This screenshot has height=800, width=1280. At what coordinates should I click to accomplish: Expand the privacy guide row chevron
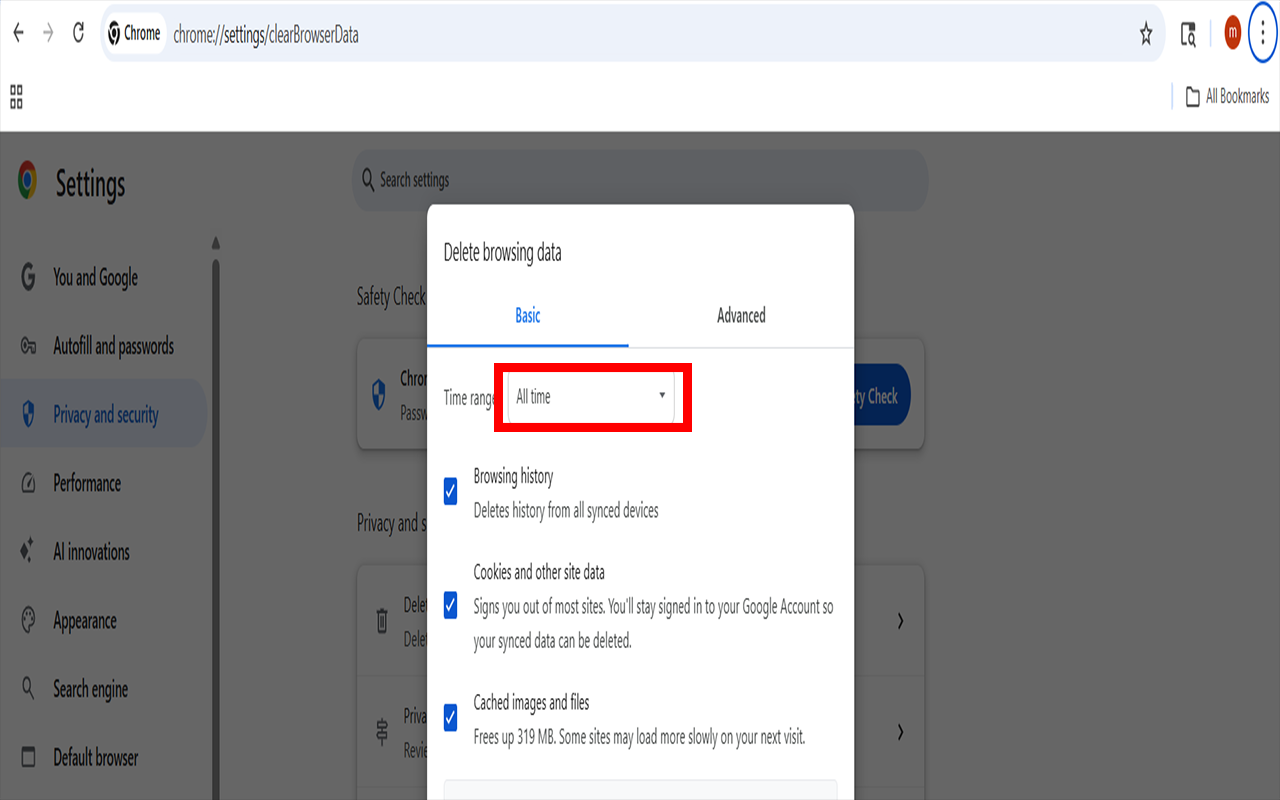tap(900, 732)
